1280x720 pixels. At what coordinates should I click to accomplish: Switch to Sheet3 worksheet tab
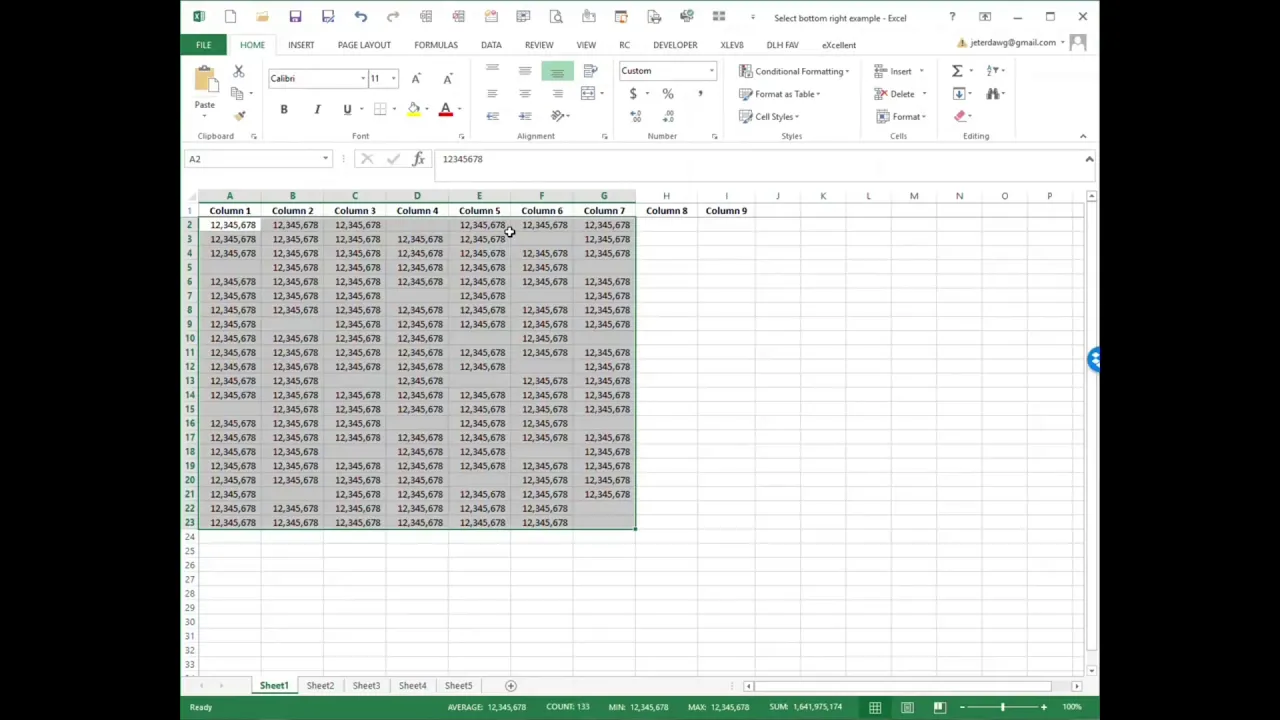[x=366, y=686]
